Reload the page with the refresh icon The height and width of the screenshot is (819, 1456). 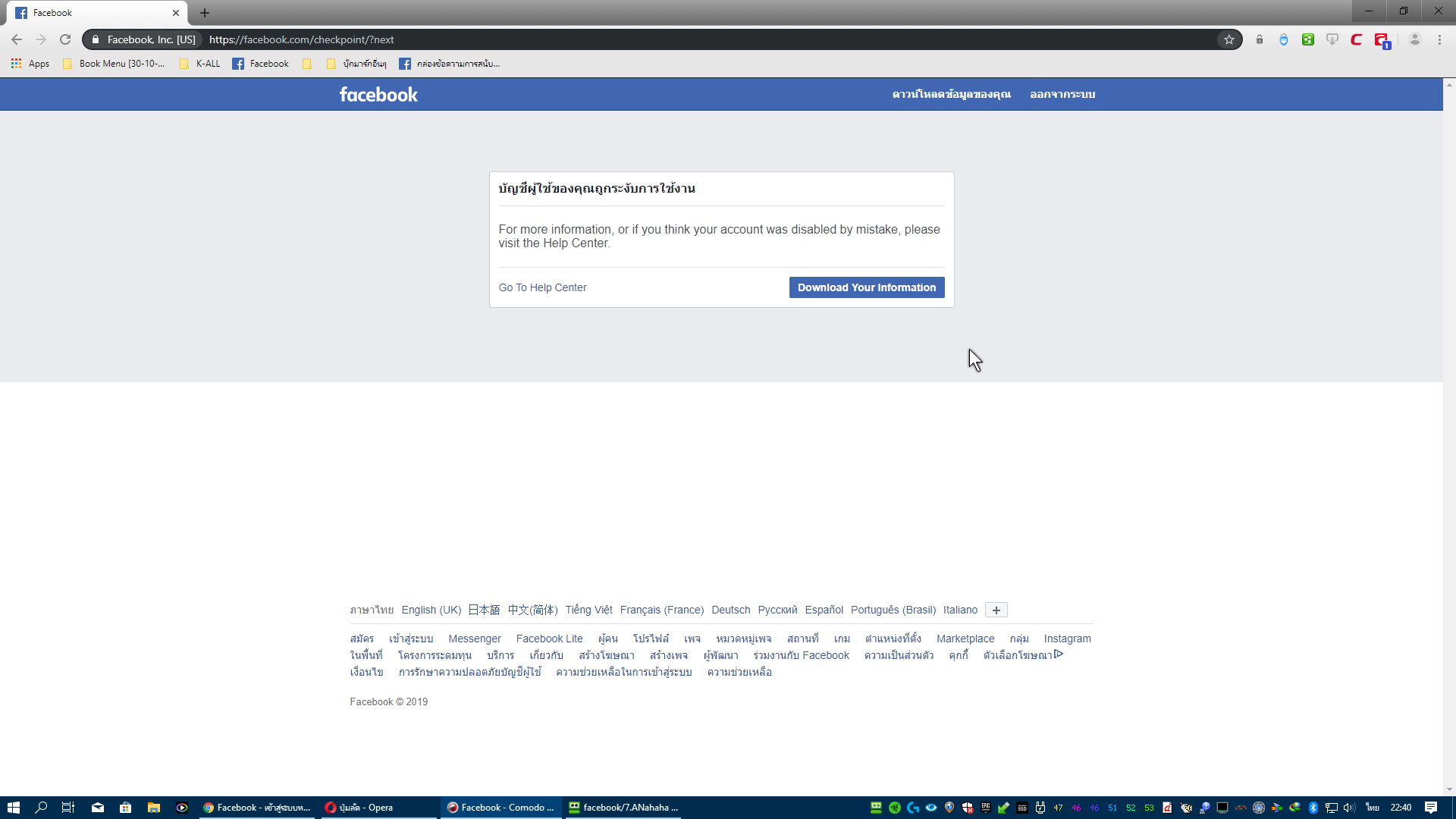(65, 39)
